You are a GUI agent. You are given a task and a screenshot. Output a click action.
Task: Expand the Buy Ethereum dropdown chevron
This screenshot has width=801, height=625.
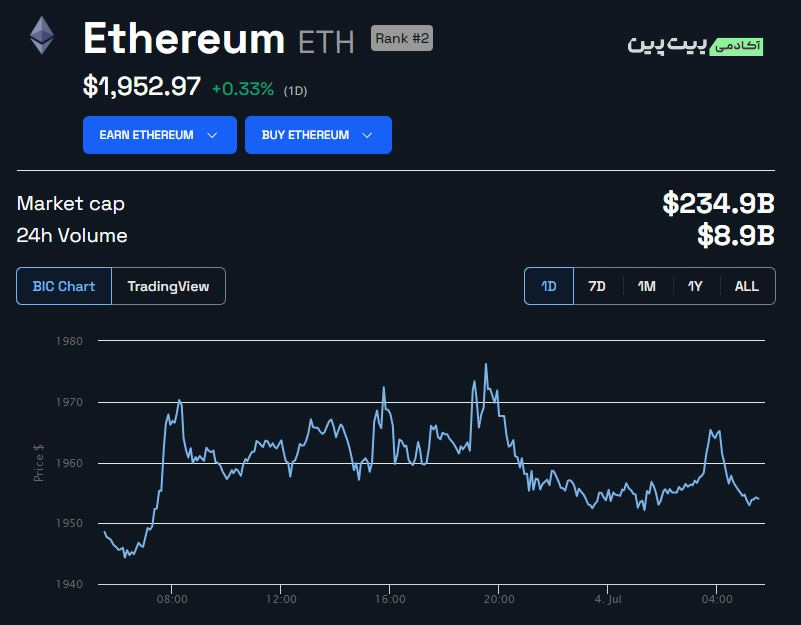pyautogui.click(x=367, y=135)
